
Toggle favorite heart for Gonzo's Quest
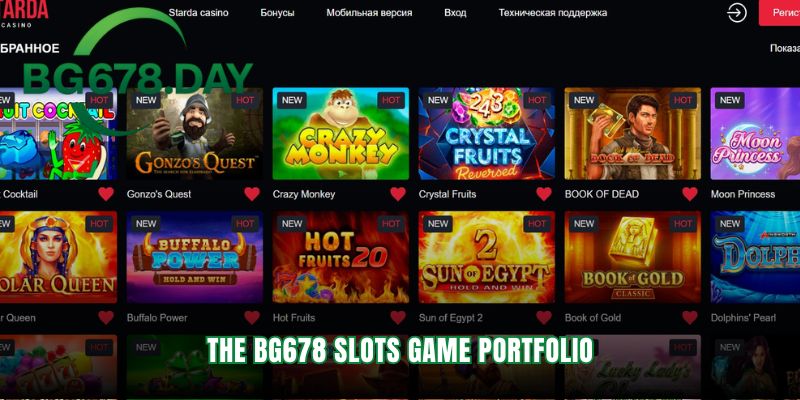(x=252, y=194)
